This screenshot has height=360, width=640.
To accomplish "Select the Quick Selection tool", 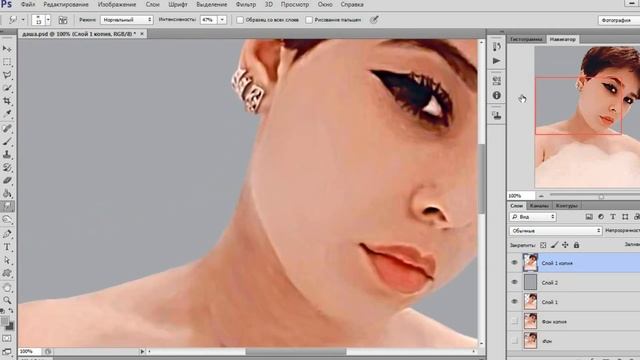I will pyautogui.click(x=7, y=88).
